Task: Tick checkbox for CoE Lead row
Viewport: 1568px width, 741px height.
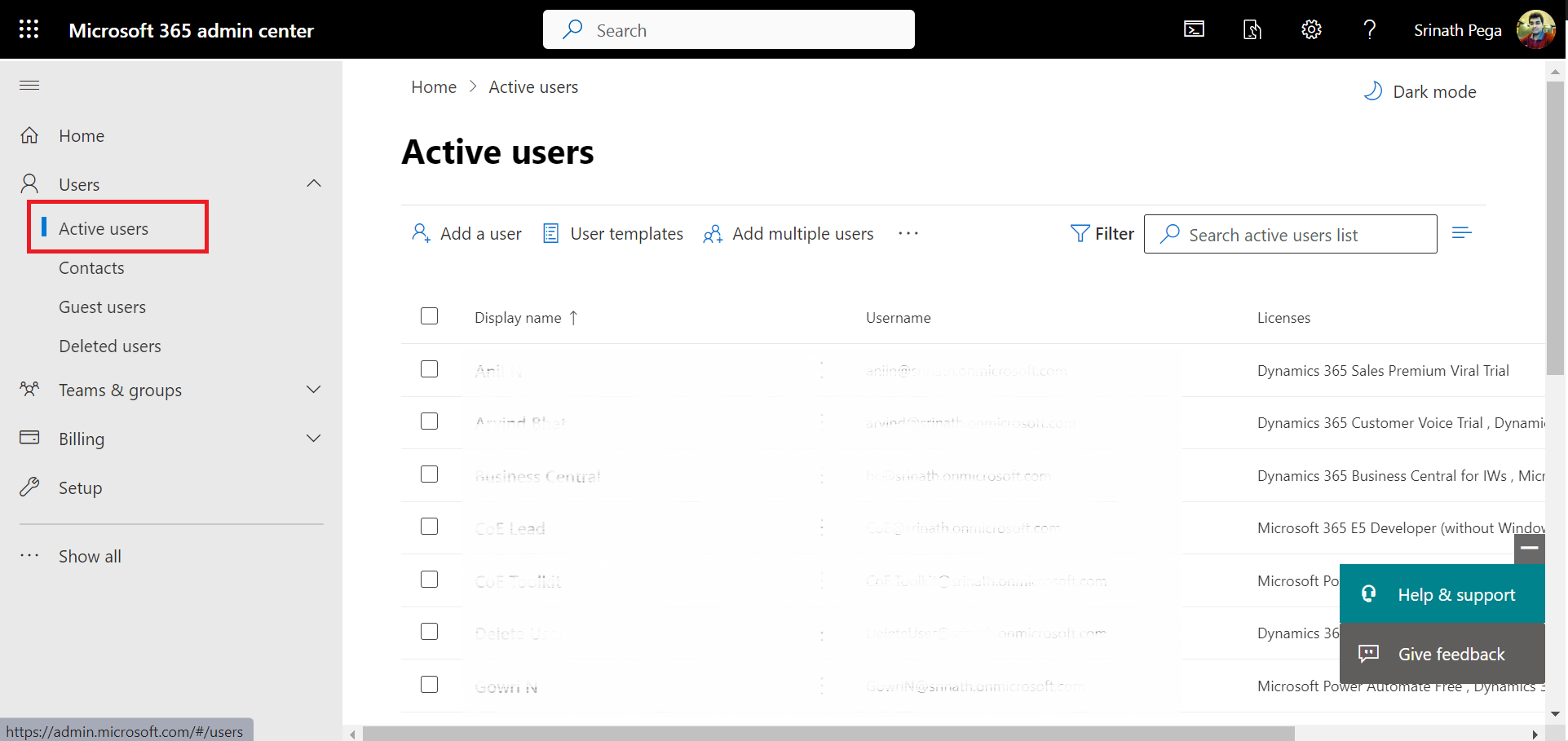Action: (429, 527)
